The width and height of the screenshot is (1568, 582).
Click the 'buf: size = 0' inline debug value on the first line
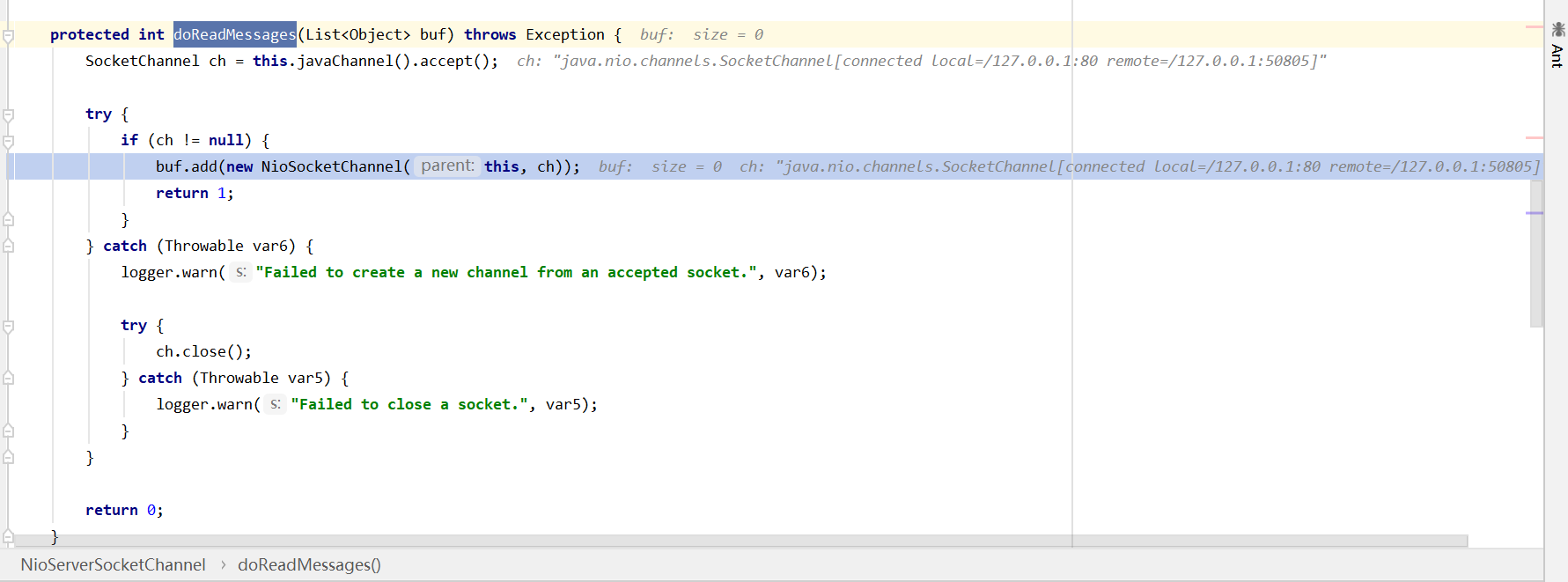pyautogui.click(x=702, y=34)
